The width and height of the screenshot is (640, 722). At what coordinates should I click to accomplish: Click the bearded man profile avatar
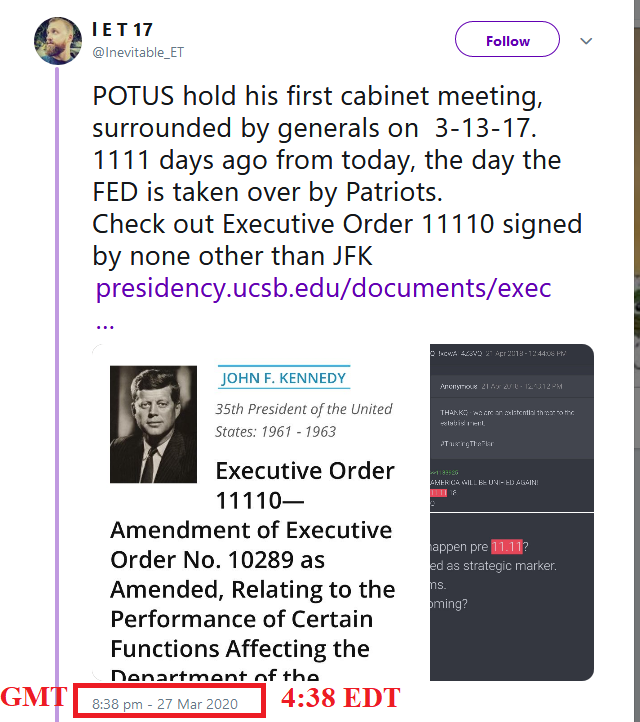point(58,41)
